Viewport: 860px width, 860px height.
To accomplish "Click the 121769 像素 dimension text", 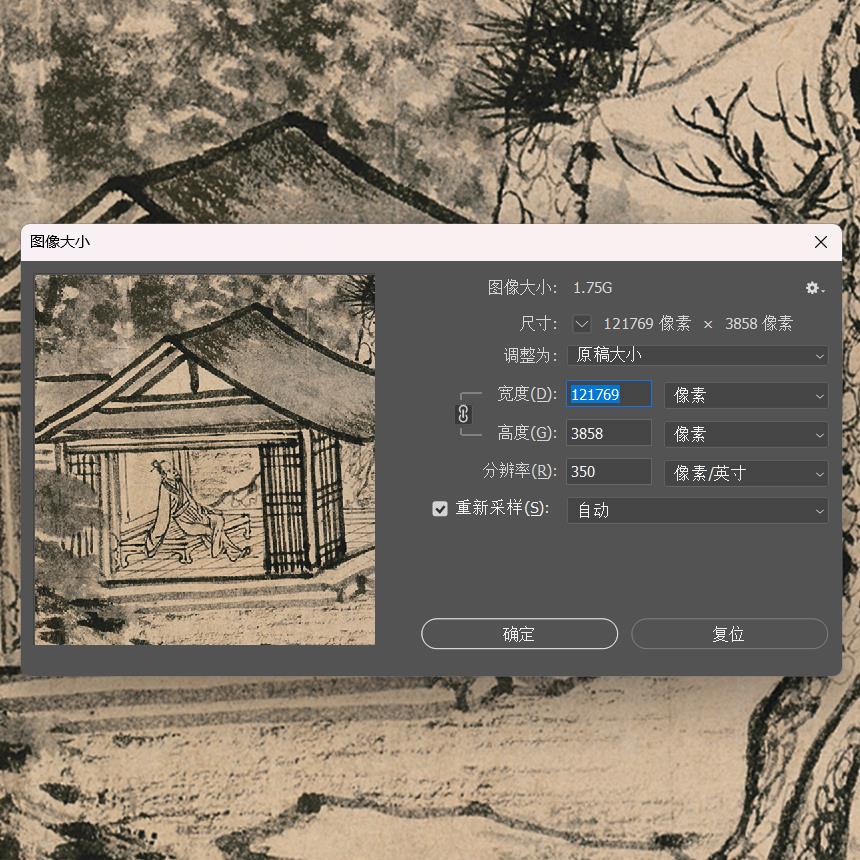I will point(647,324).
